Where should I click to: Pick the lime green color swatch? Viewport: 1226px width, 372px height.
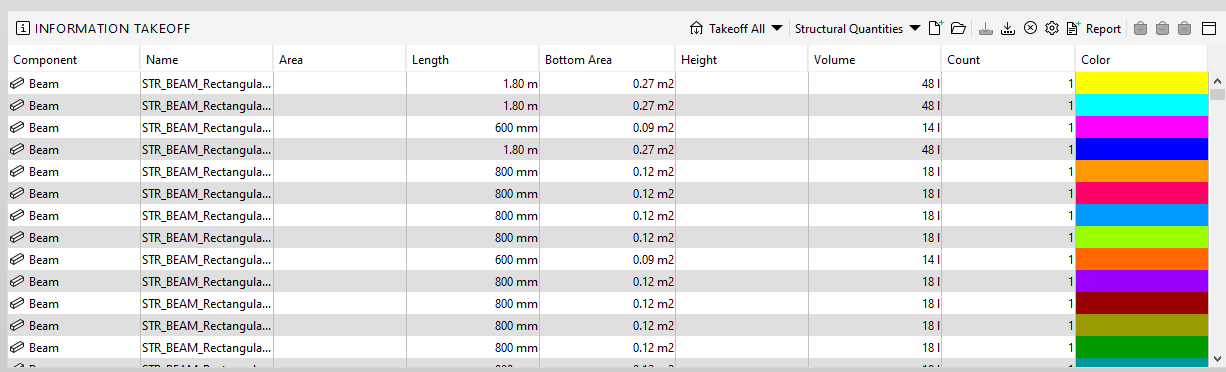pos(1142,237)
